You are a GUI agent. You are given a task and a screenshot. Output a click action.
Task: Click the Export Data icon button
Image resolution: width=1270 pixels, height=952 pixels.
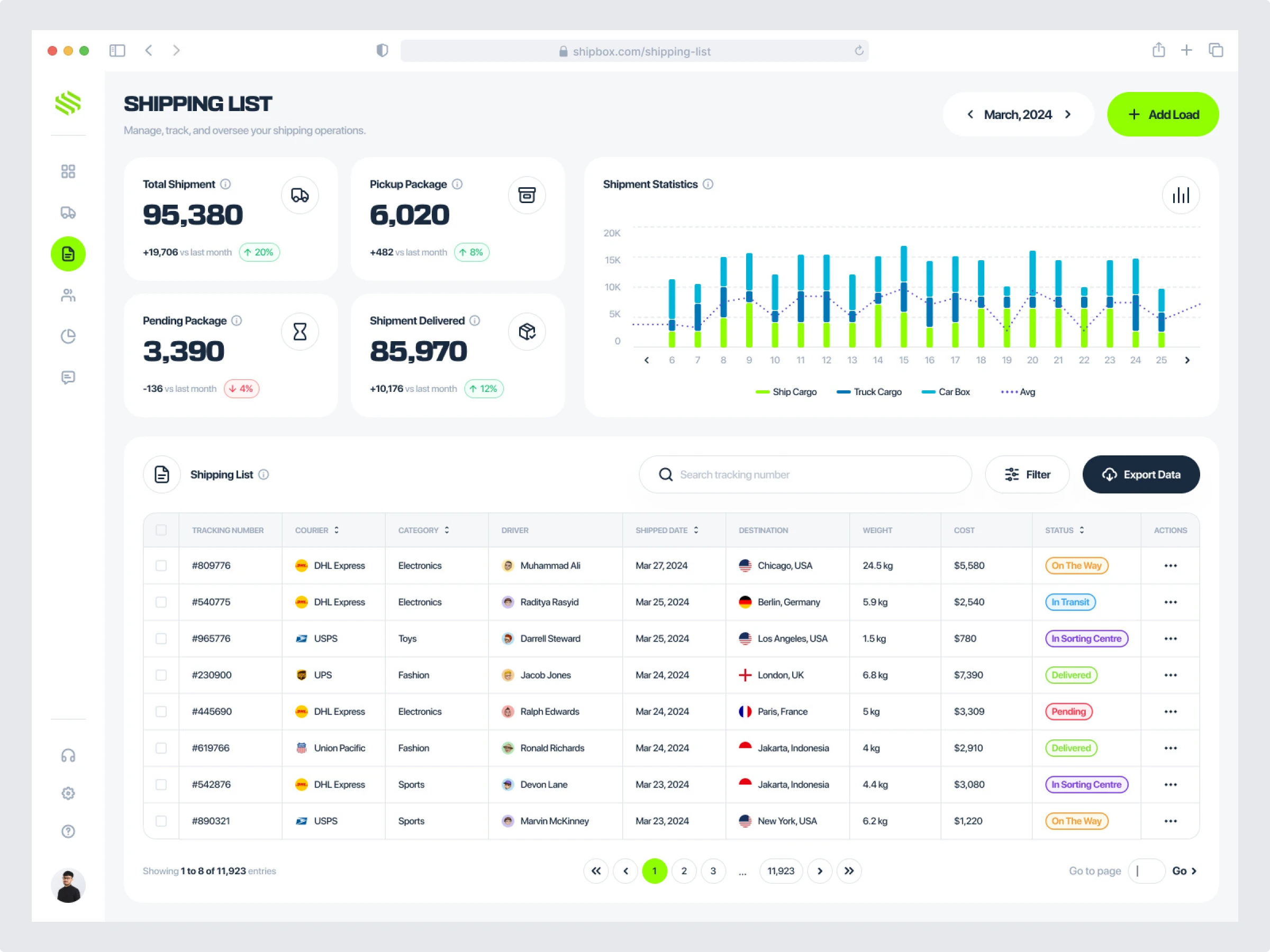[1108, 474]
